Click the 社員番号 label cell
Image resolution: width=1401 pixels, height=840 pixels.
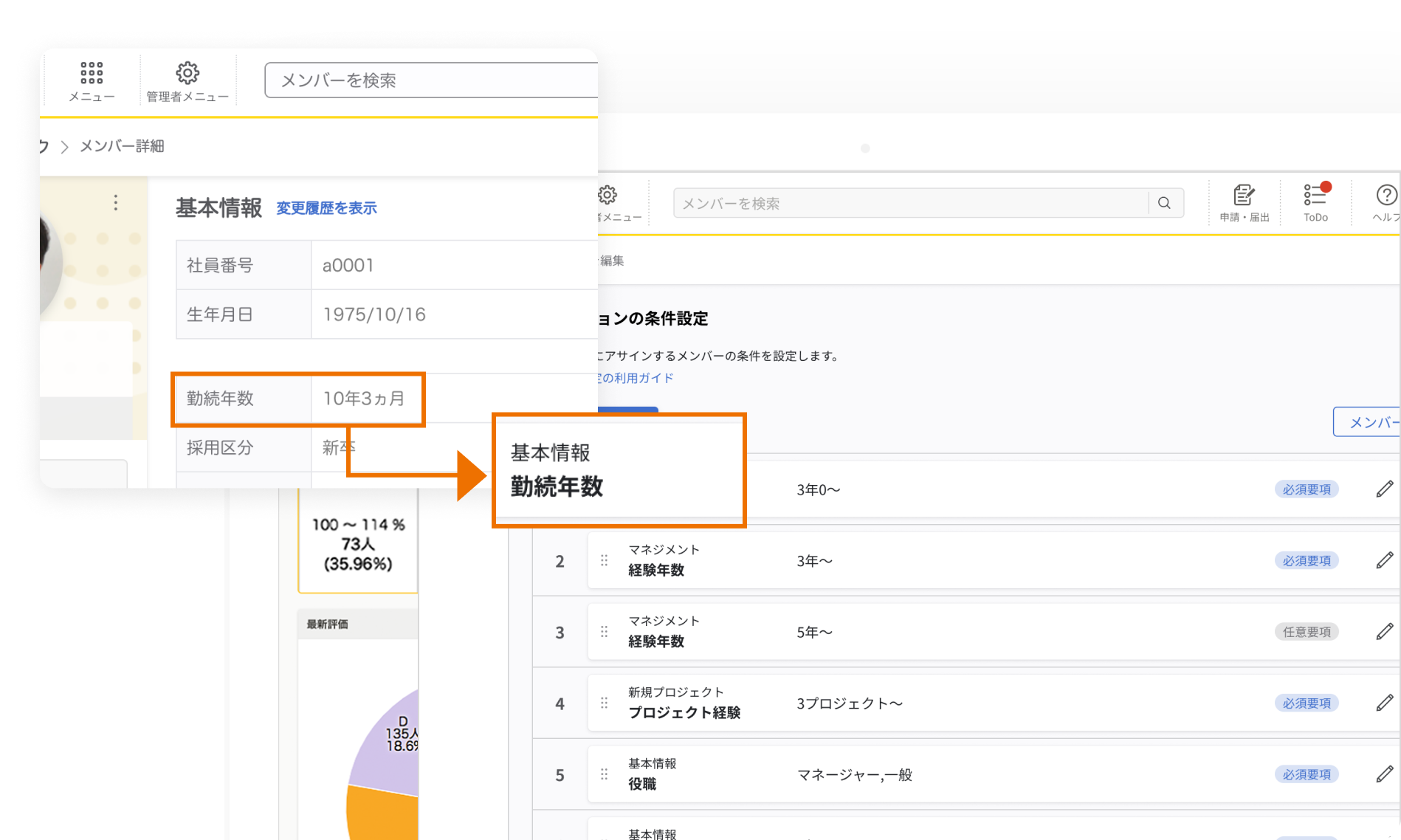(244, 265)
